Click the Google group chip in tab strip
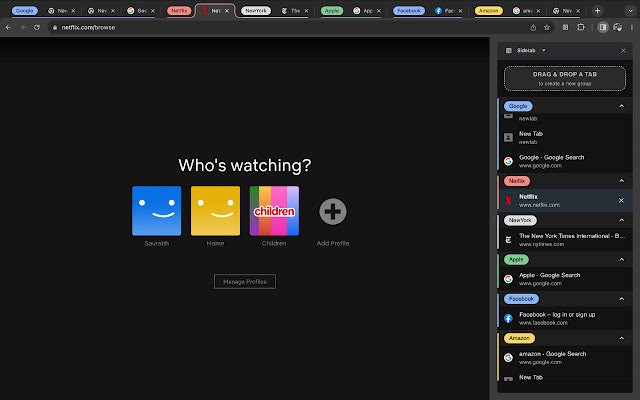The height and width of the screenshot is (400, 640). 24,11
